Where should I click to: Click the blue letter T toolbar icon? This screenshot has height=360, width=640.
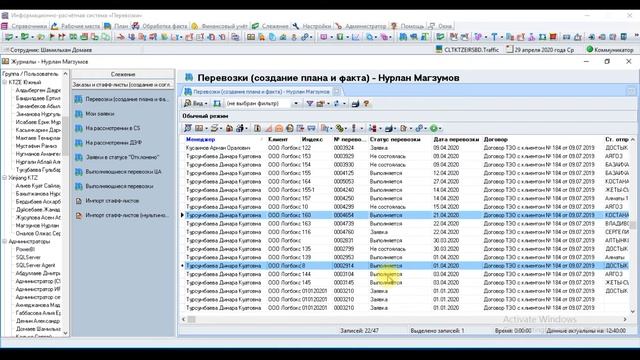pos(494,37)
